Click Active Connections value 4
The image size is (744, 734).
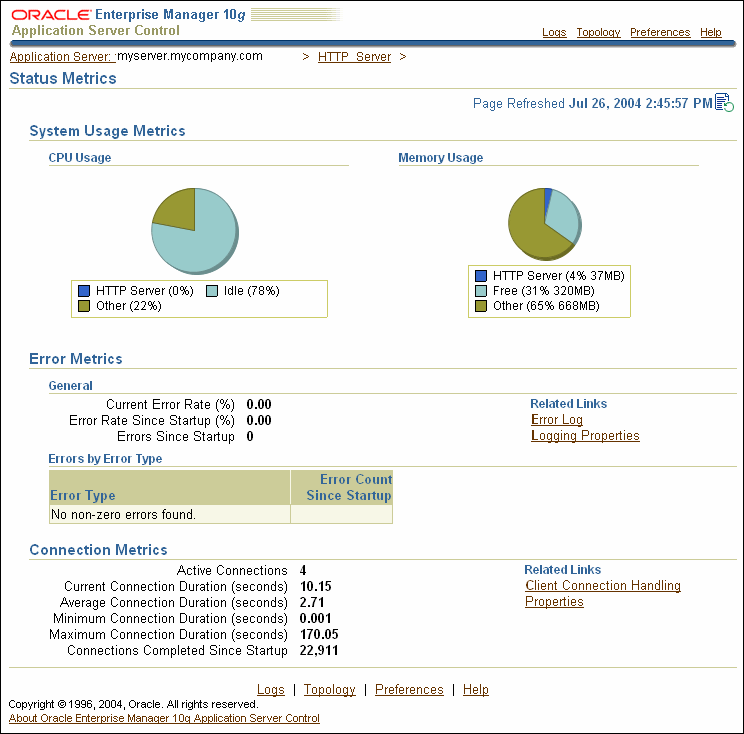coord(303,570)
